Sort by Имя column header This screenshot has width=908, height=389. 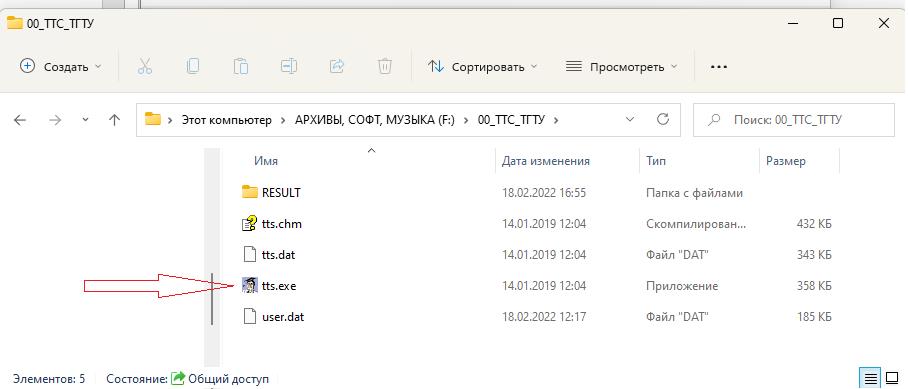266,161
